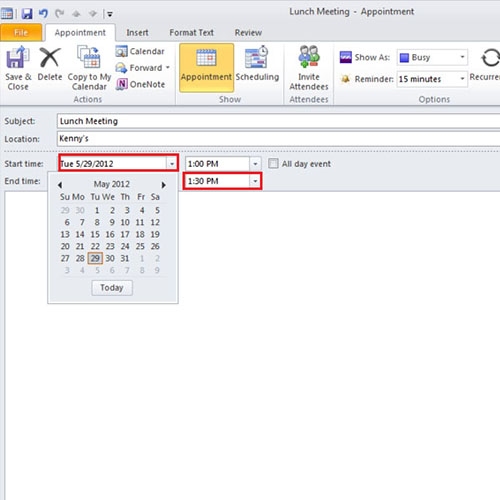Open the Recurrence icon
500x500 pixels.
point(490,58)
